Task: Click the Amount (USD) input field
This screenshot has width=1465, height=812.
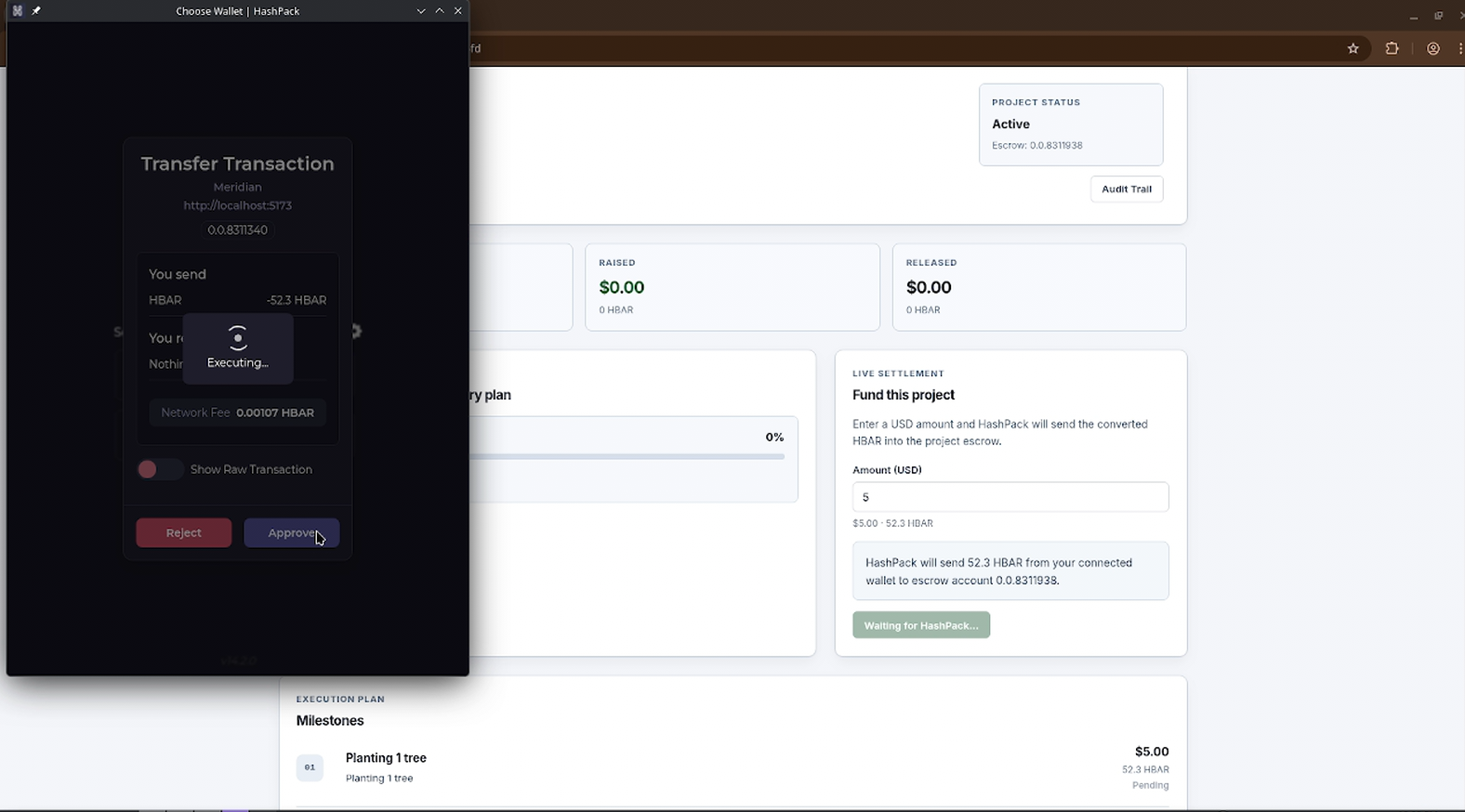Action: (x=1010, y=497)
